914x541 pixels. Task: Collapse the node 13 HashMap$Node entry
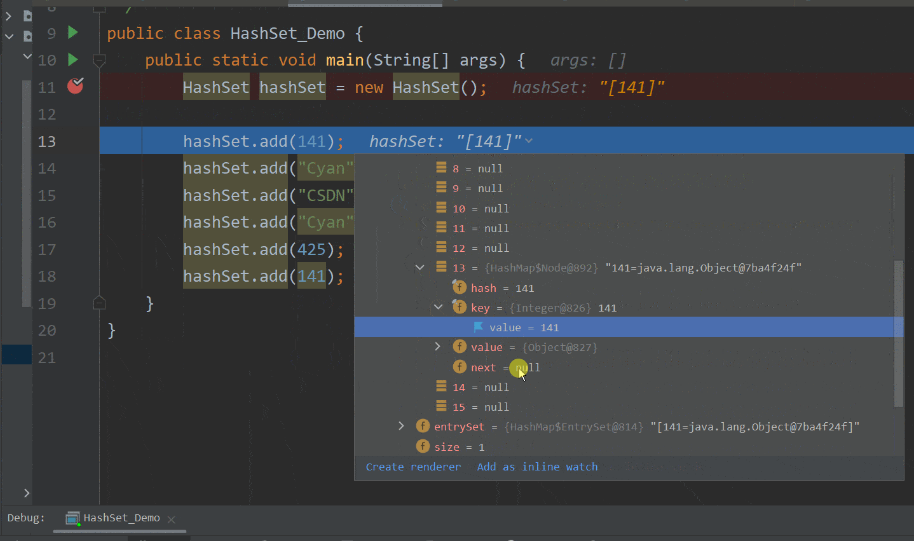420,268
